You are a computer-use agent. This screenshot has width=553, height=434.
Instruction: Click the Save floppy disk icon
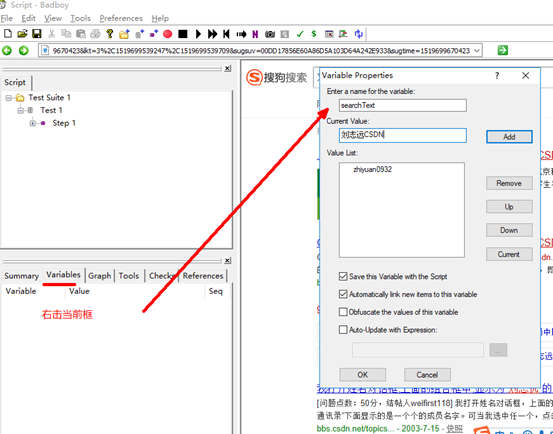[37, 33]
